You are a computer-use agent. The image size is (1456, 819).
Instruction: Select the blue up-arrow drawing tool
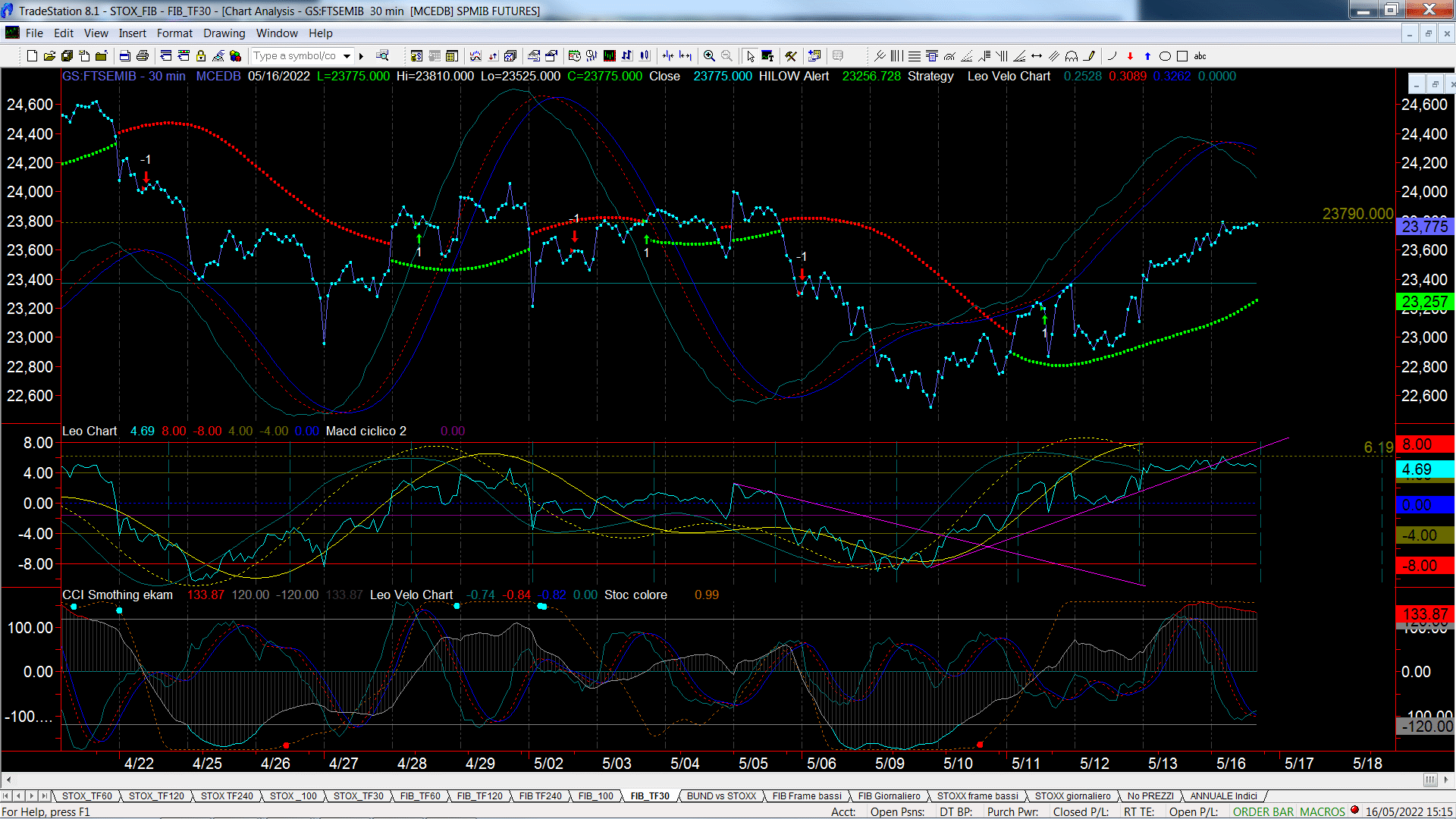tap(1147, 56)
